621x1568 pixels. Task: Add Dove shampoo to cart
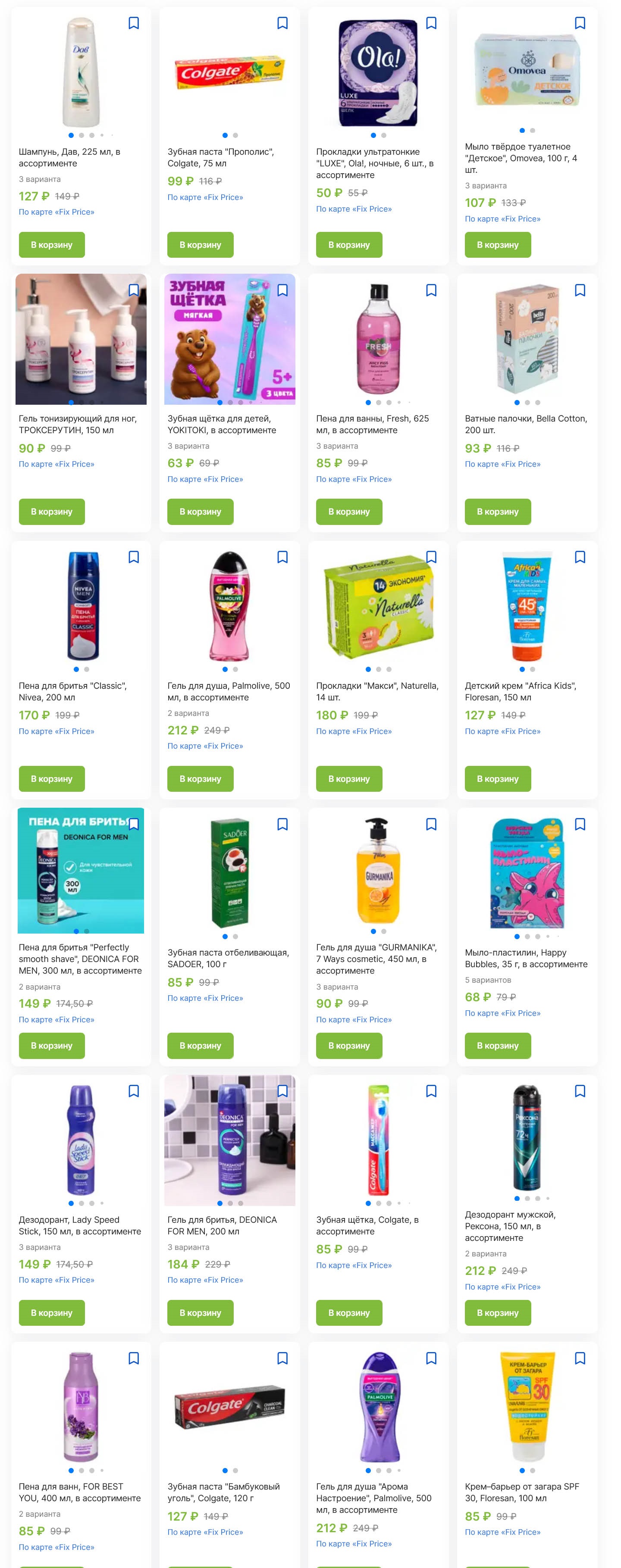click(52, 245)
